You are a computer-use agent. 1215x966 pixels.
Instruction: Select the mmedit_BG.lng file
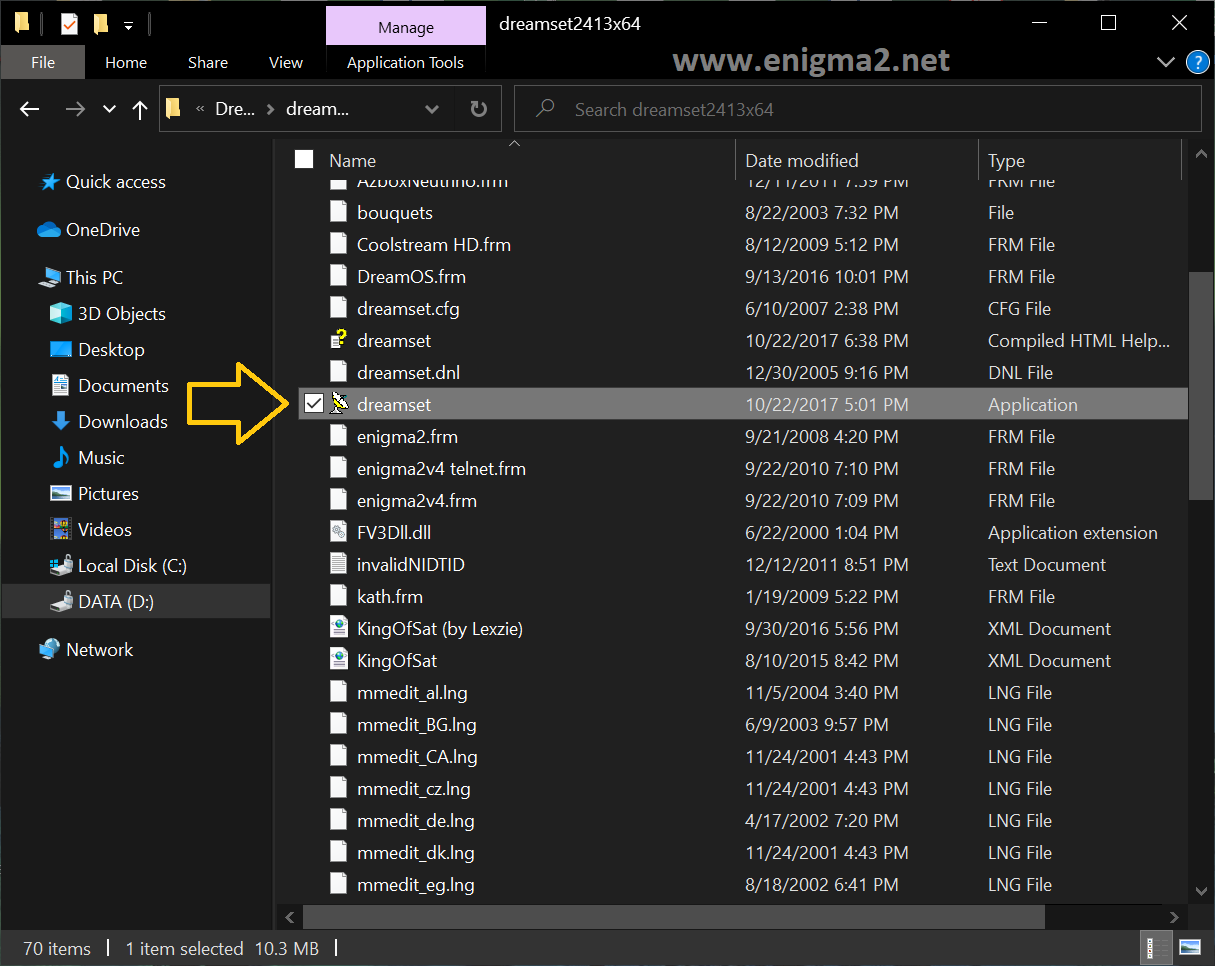click(x=417, y=724)
